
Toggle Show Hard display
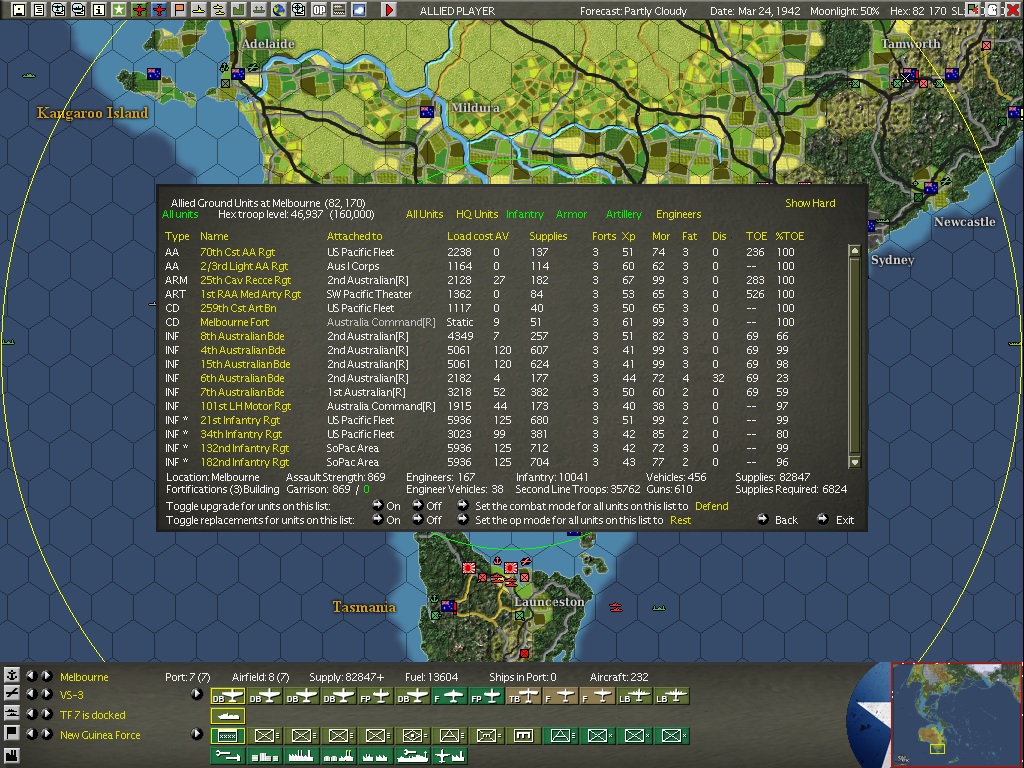(810, 203)
